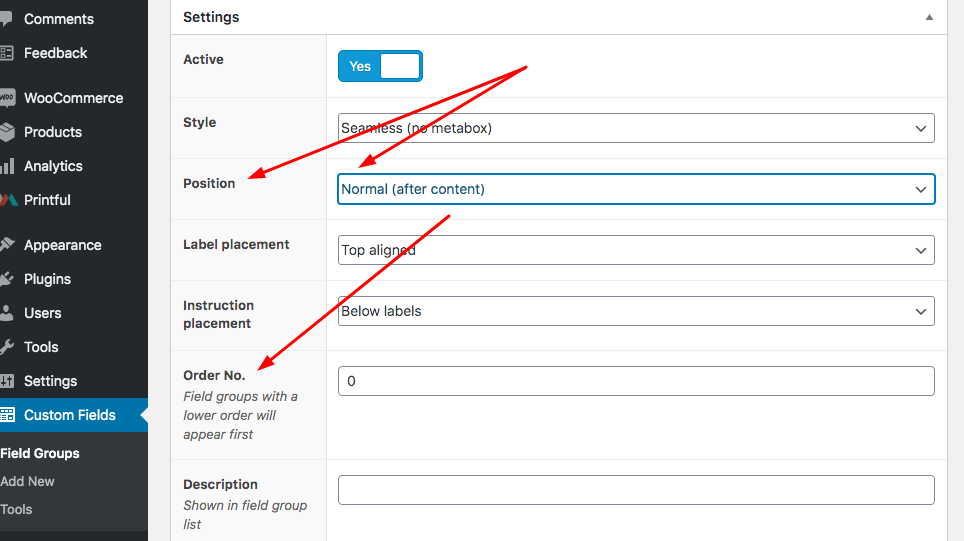Click the Comments speech bubble icon

(6, 19)
